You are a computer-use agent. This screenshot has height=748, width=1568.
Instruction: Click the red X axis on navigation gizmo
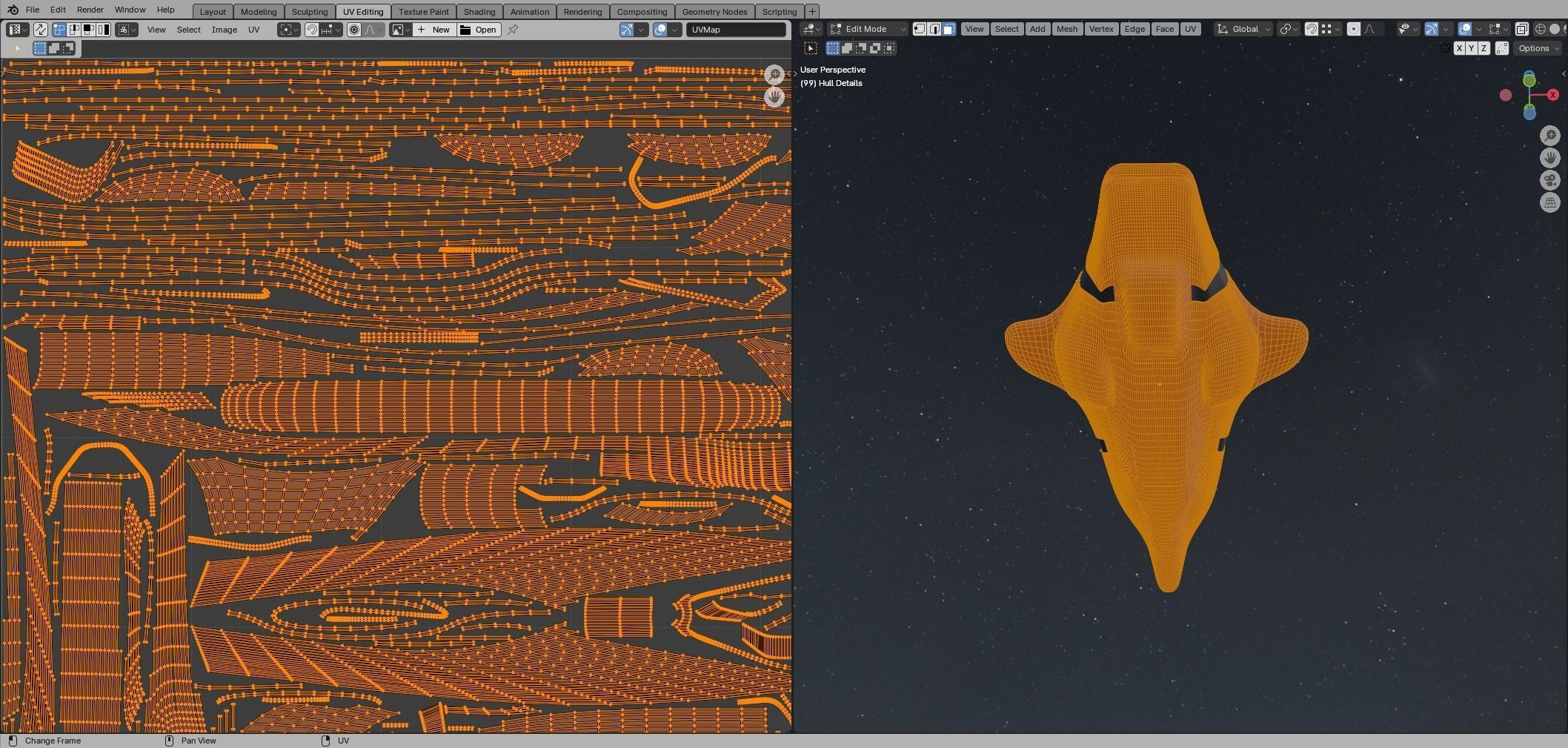[x=1553, y=95]
